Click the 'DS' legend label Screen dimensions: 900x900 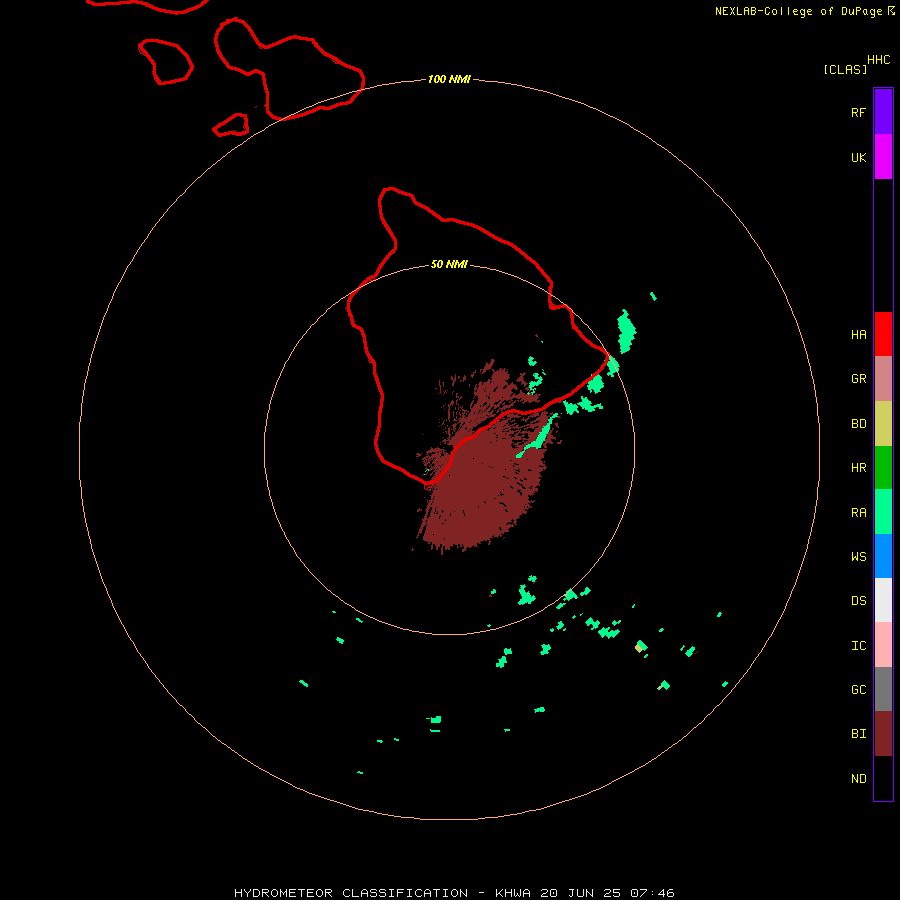click(858, 601)
